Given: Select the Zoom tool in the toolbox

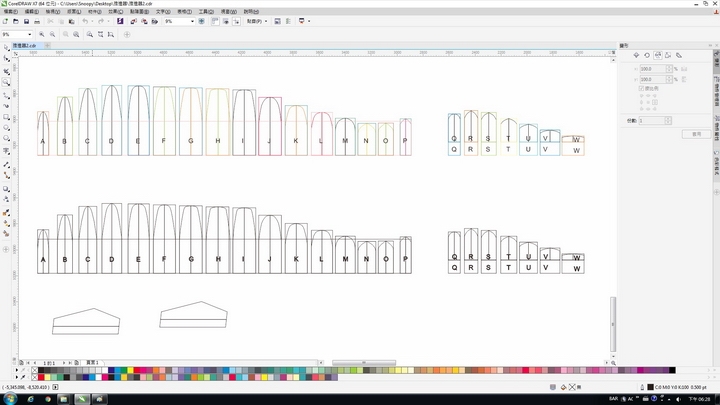Looking at the screenshot, I should coord(6,82).
